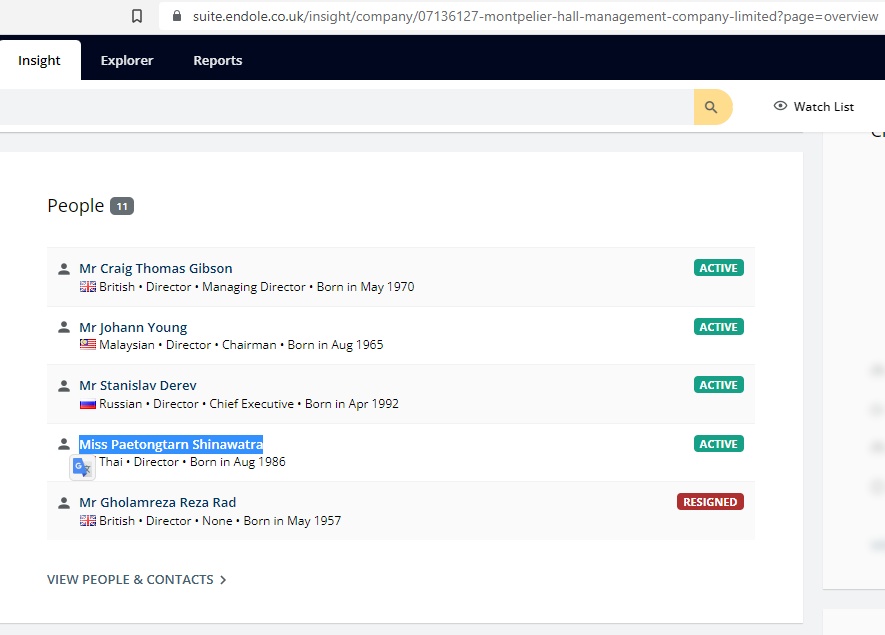
Task: Open Mr Gholamreza Reza Rad's profile
Action: tap(158, 502)
